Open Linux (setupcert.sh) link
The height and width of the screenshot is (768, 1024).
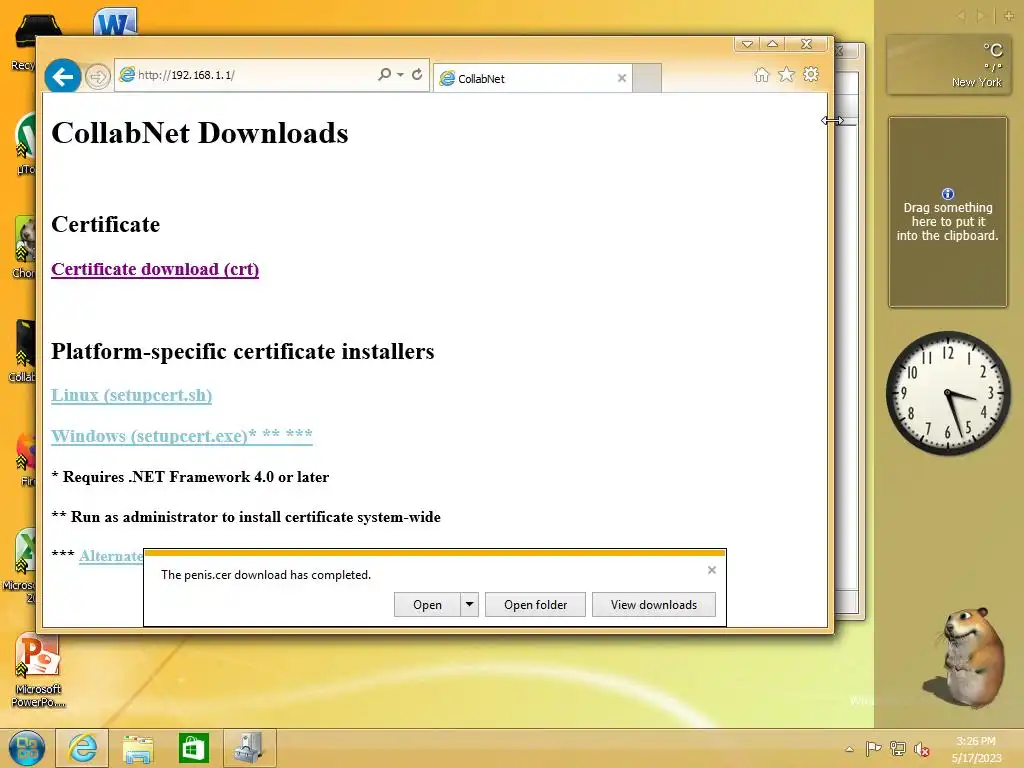(x=131, y=395)
